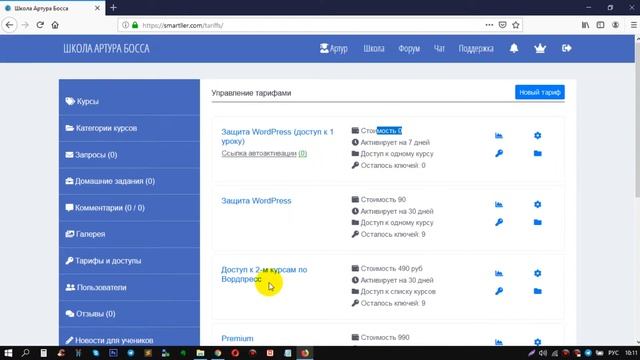Open Доступ к 2-м курсам по Вордпресс link
The height and width of the screenshot is (360, 640).
(264, 274)
